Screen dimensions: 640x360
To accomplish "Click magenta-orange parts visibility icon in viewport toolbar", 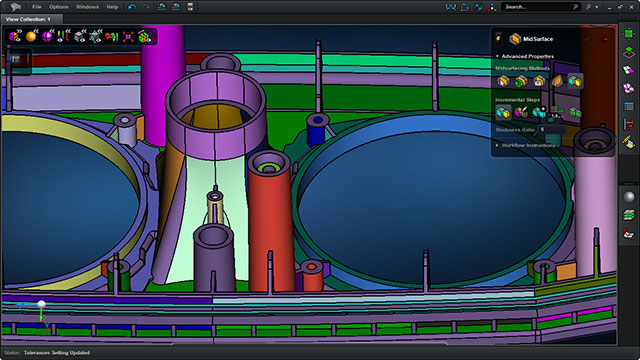I will (x=15, y=36).
